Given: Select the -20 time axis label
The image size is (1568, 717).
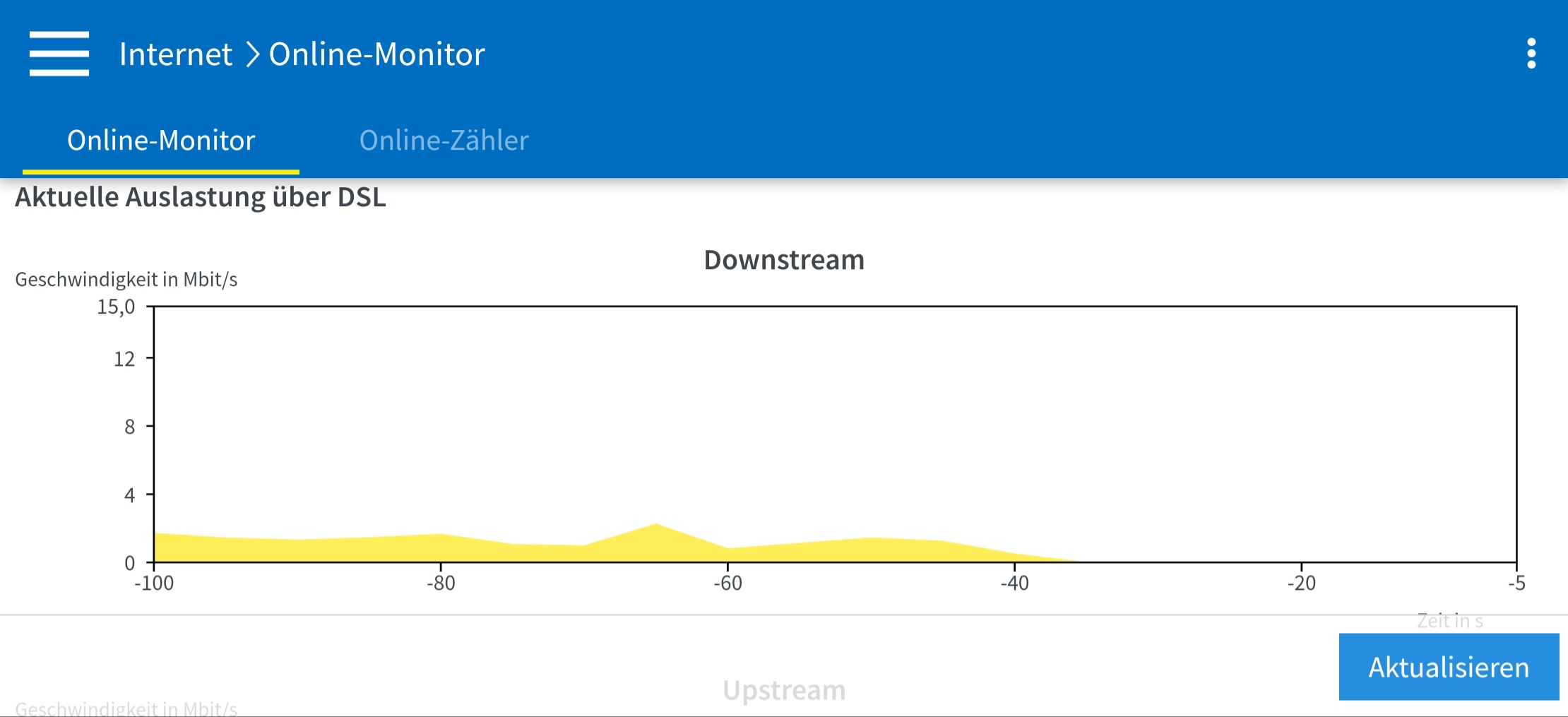Looking at the screenshot, I should pyautogui.click(x=1301, y=583).
